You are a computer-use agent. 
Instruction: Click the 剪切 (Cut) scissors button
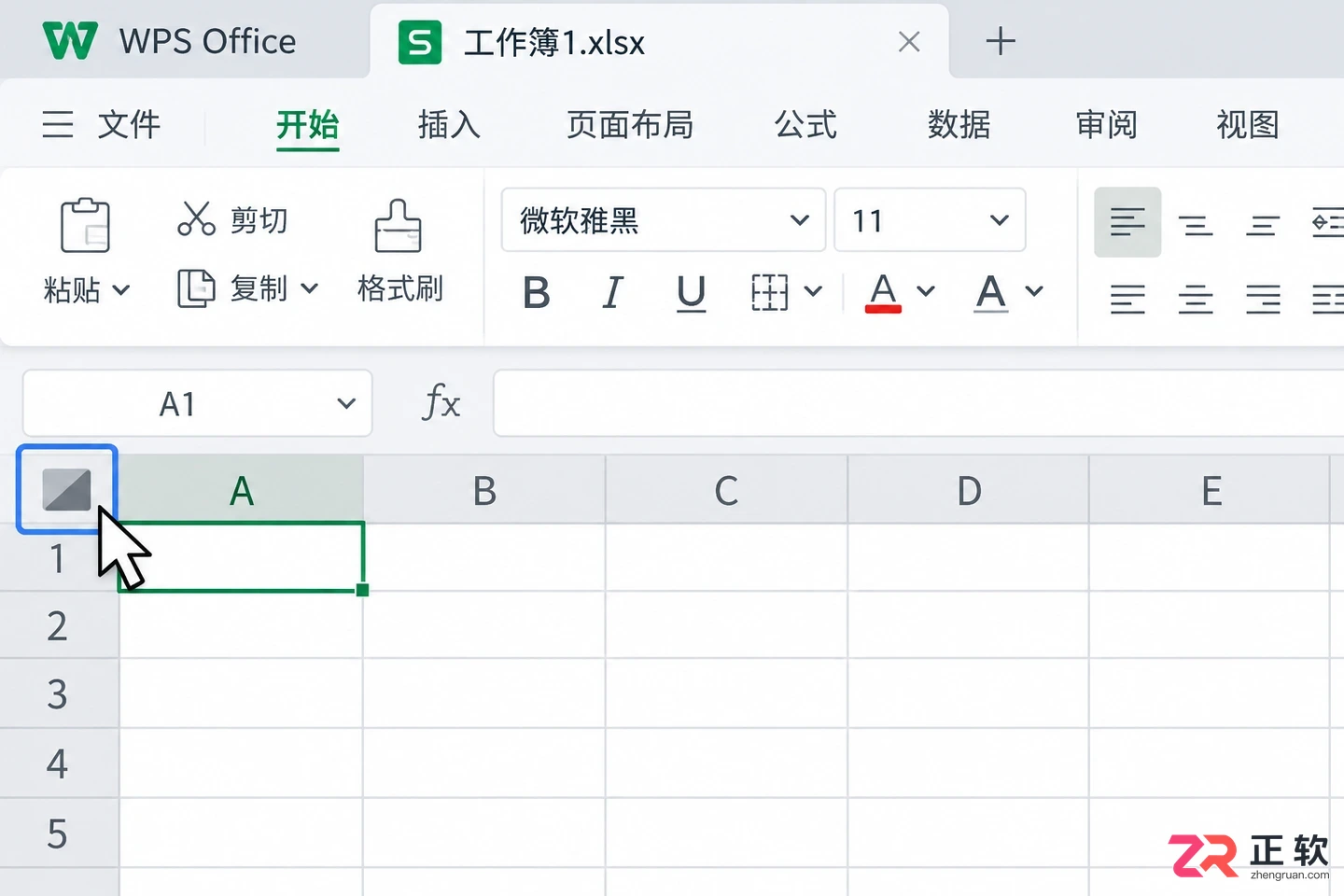click(x=232, y=219)
